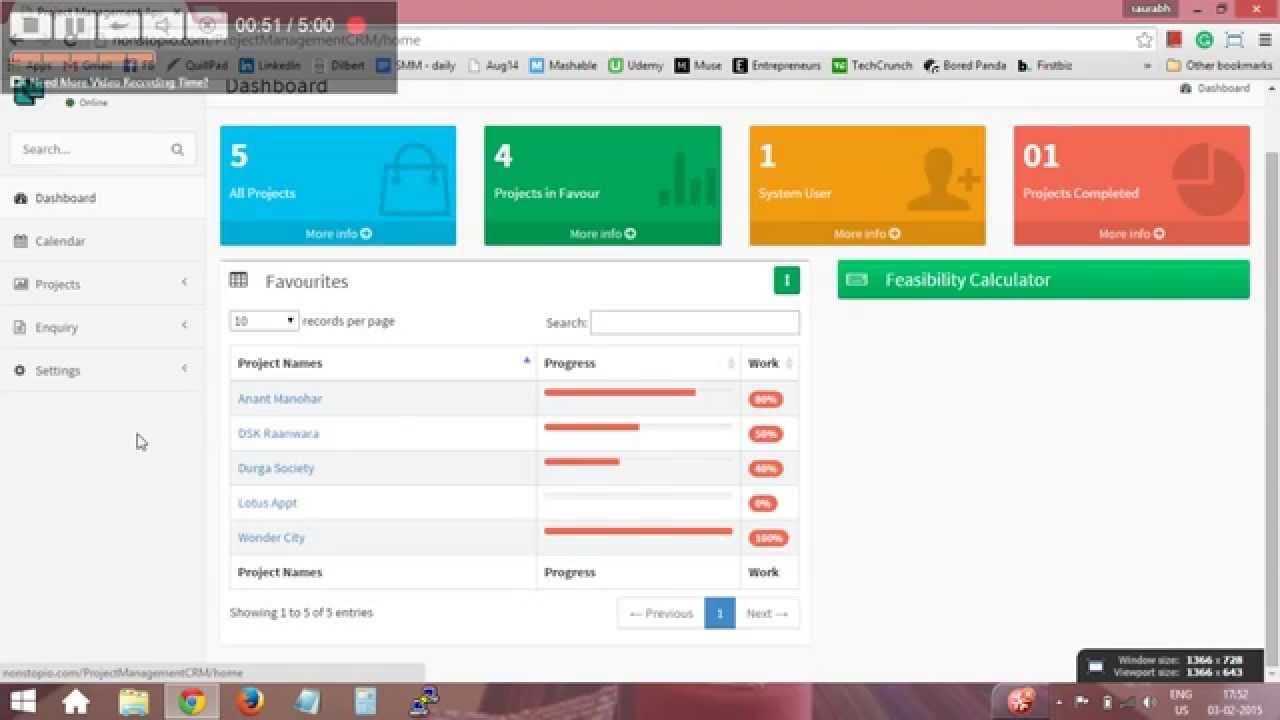1280x720 pixels.
Task: Open the Feasibility Calculator panel
Action: coord(1043,280)
